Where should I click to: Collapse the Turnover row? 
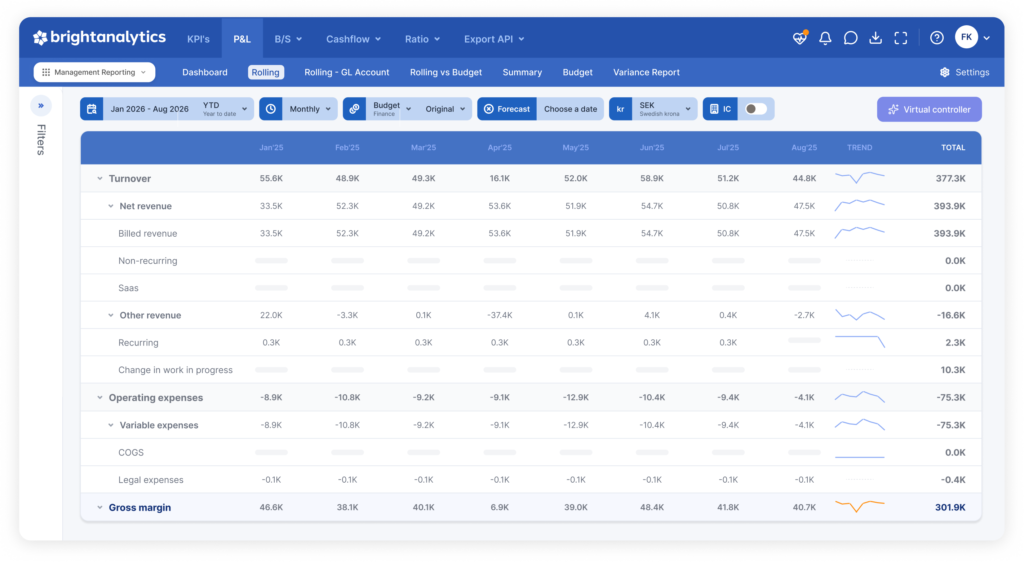pos(100,178)
